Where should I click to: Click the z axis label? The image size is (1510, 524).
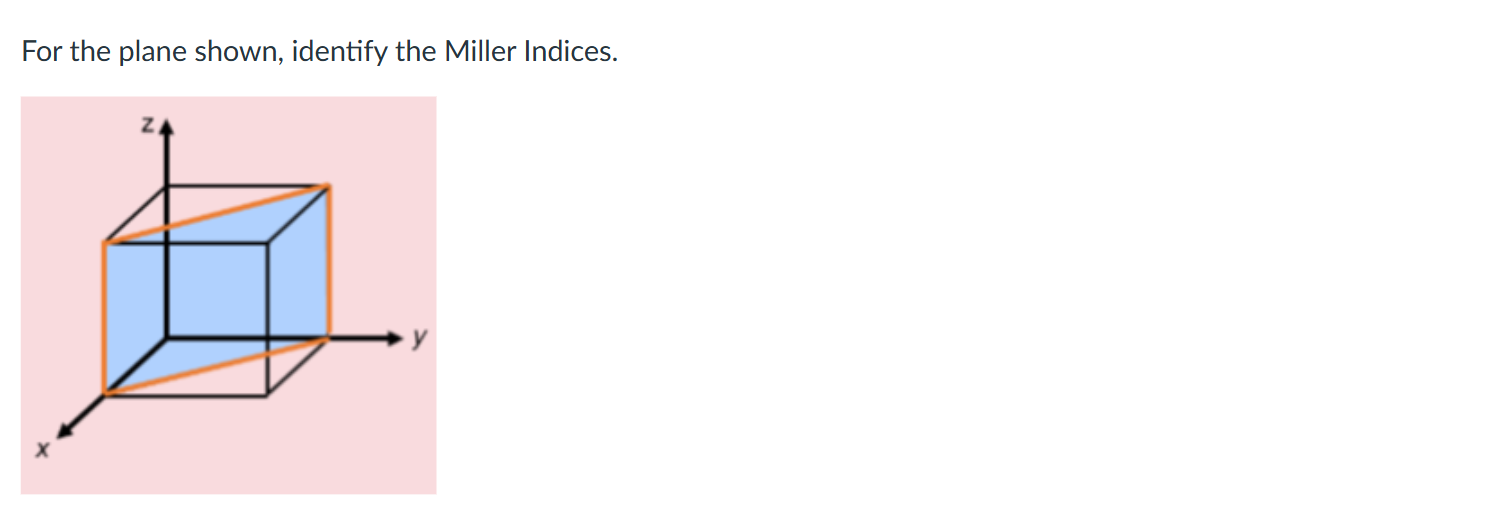(x=147, y=126)
